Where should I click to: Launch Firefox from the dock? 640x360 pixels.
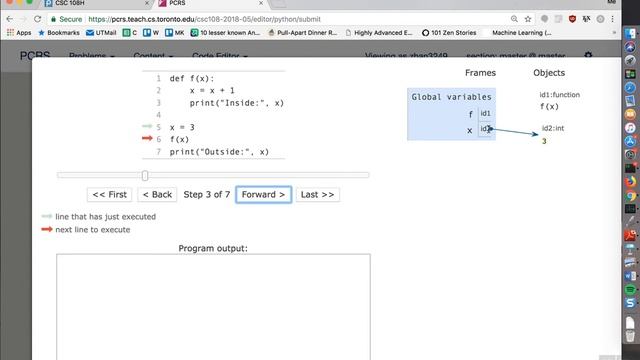(630, 182)
